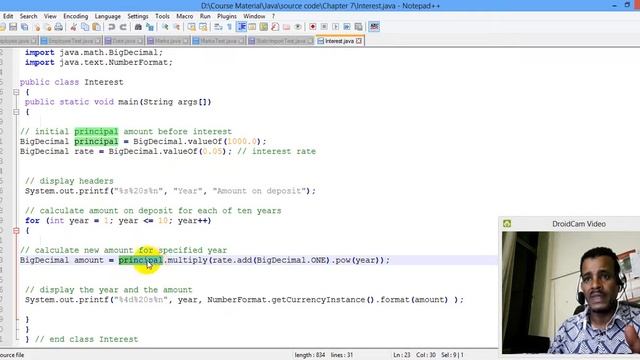The height and width of the screenshot is (360, 640).
Task: Switch to the MathsTest.java tab
Action: pos(219,41)
